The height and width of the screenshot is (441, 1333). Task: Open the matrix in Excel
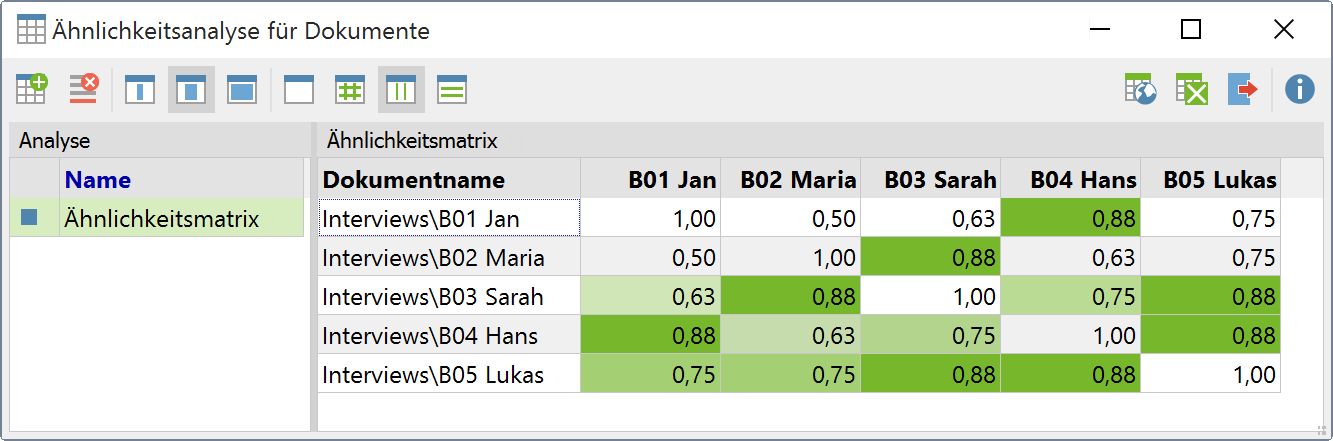coord(1192,90)
